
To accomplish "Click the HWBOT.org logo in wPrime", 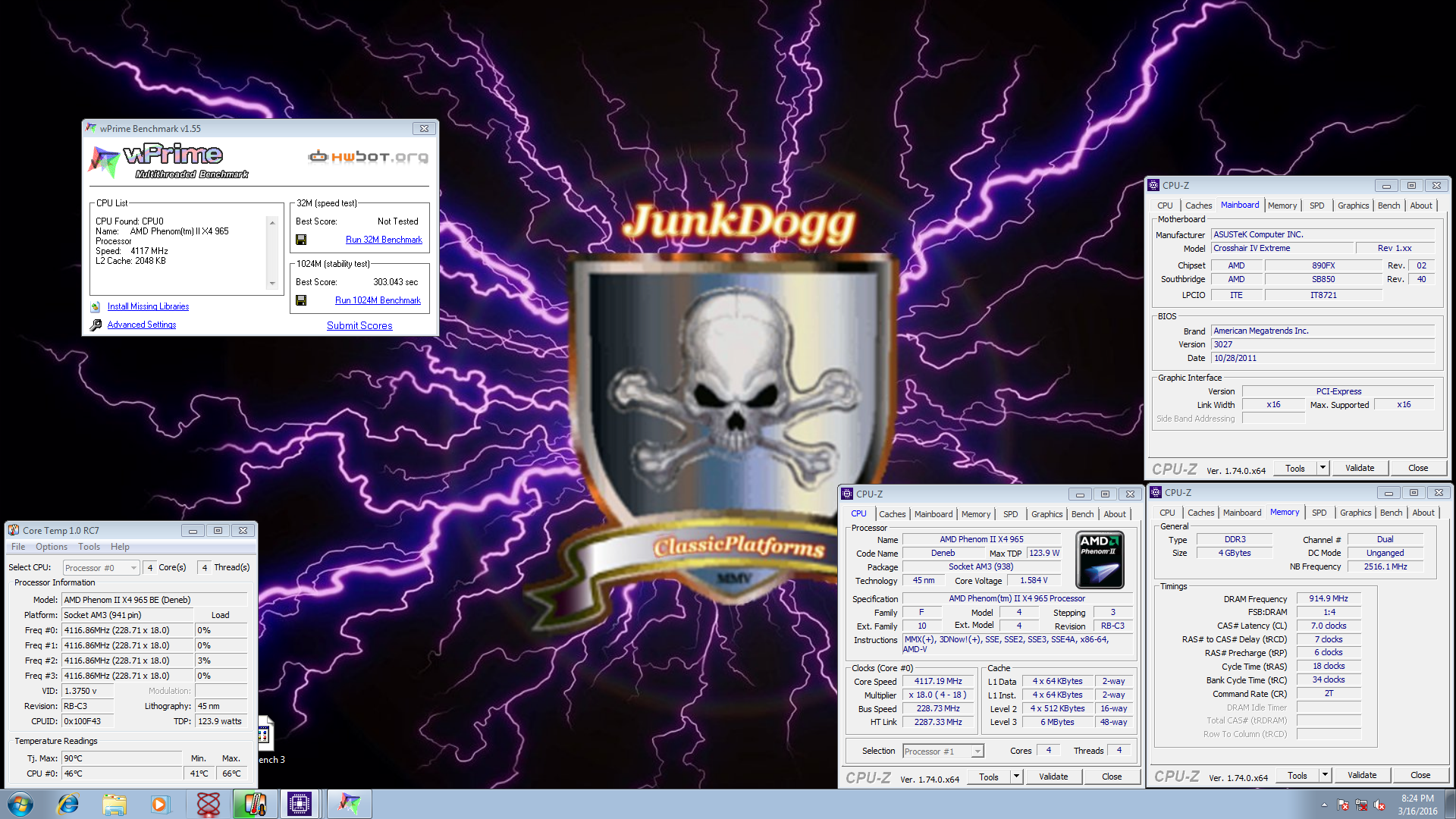I will point(369,157).
